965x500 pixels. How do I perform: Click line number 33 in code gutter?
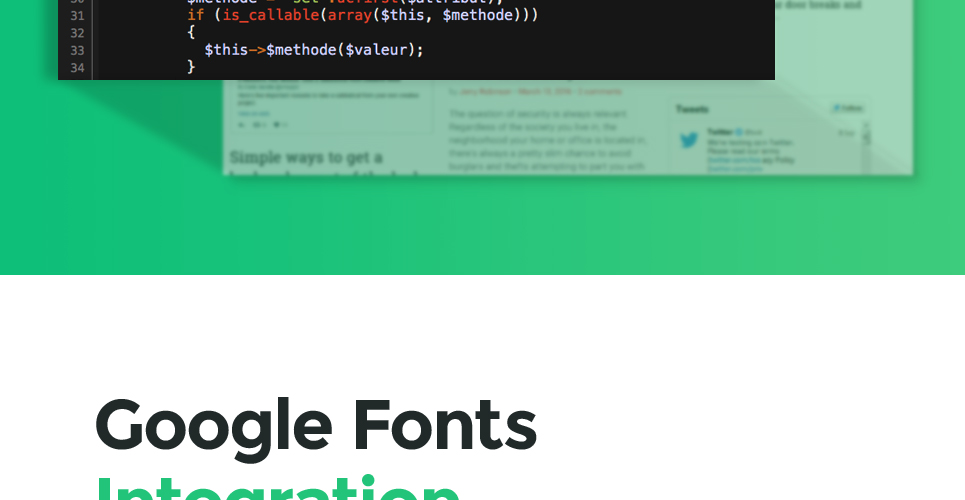pyautogui.click(x=77, y=50)
